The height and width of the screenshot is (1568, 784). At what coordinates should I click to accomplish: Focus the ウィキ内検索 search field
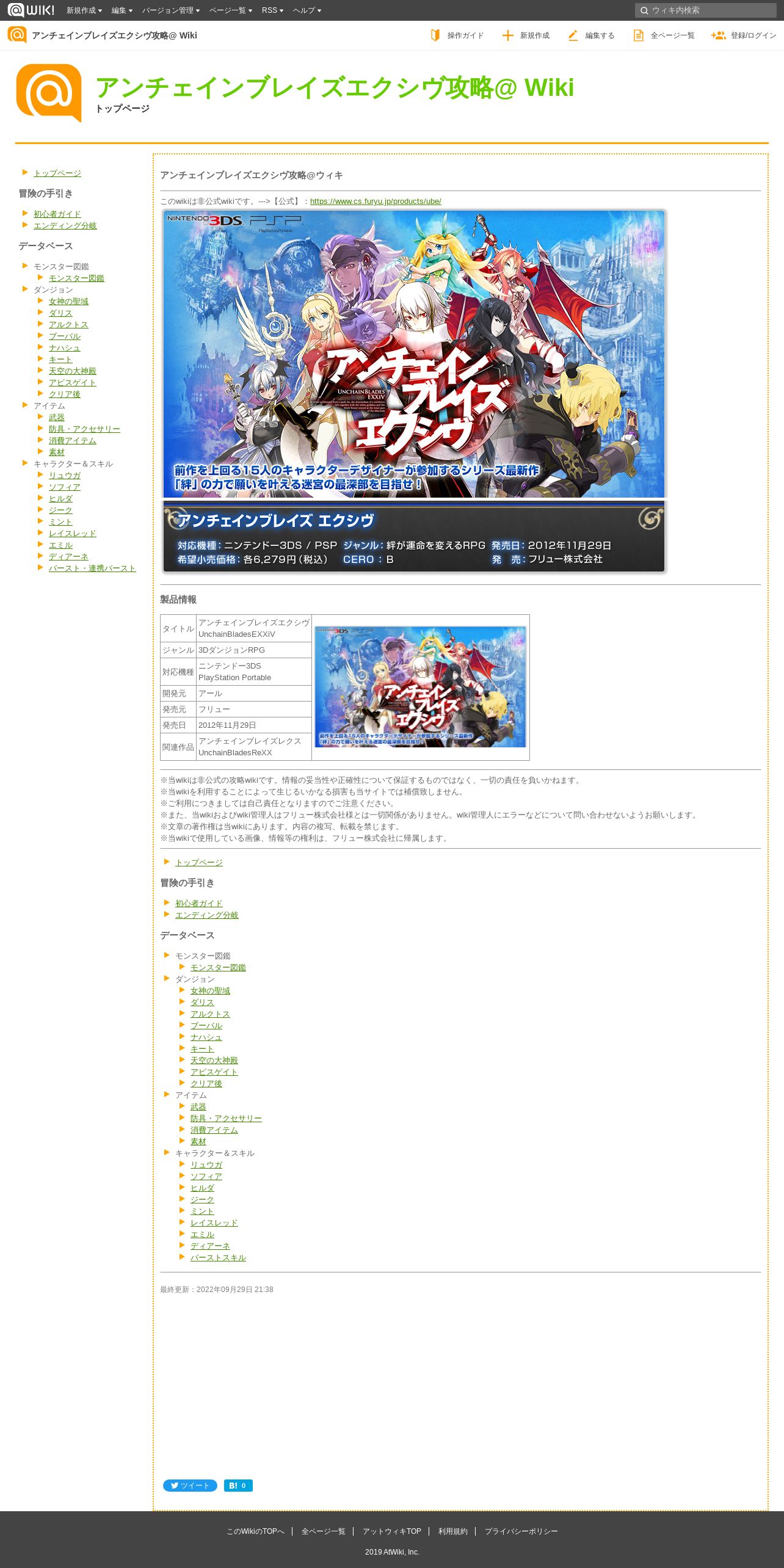[x=705, y=10]
